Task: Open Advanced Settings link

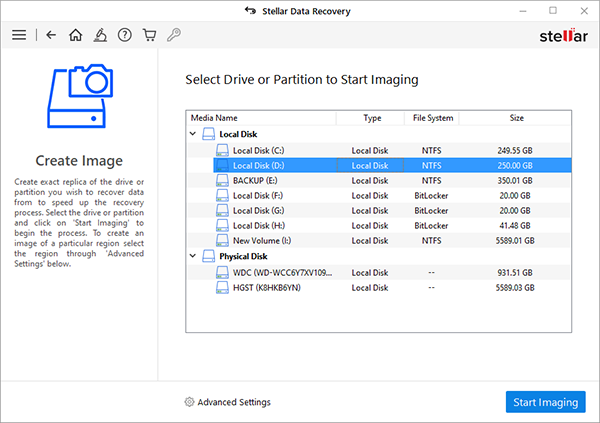Action: 234,402
